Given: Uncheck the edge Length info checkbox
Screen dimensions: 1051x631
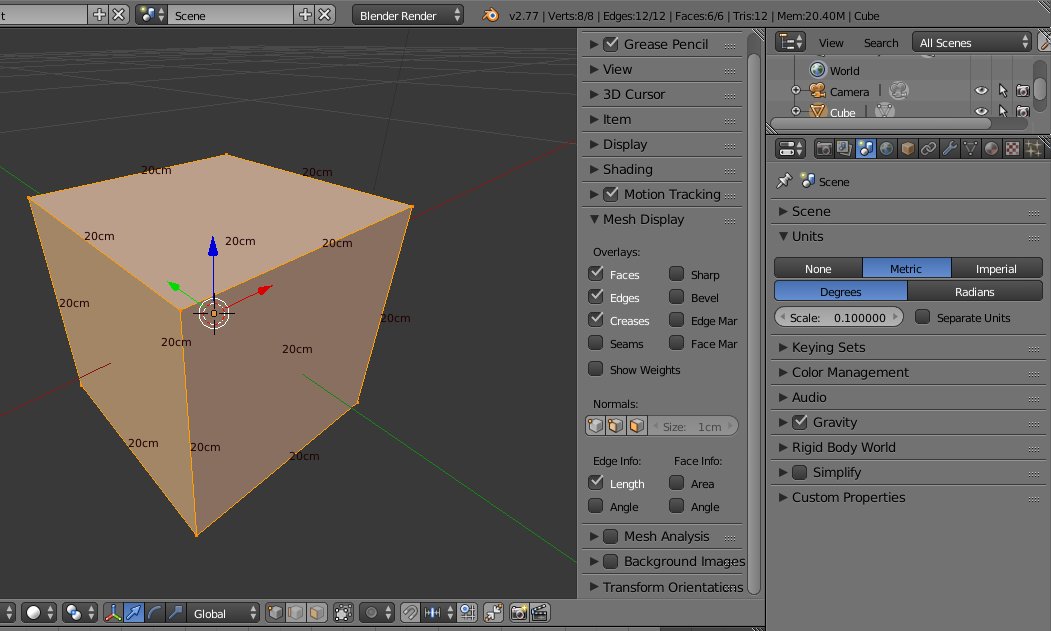Looking at the screenshot, I should (x=596, y=483).
